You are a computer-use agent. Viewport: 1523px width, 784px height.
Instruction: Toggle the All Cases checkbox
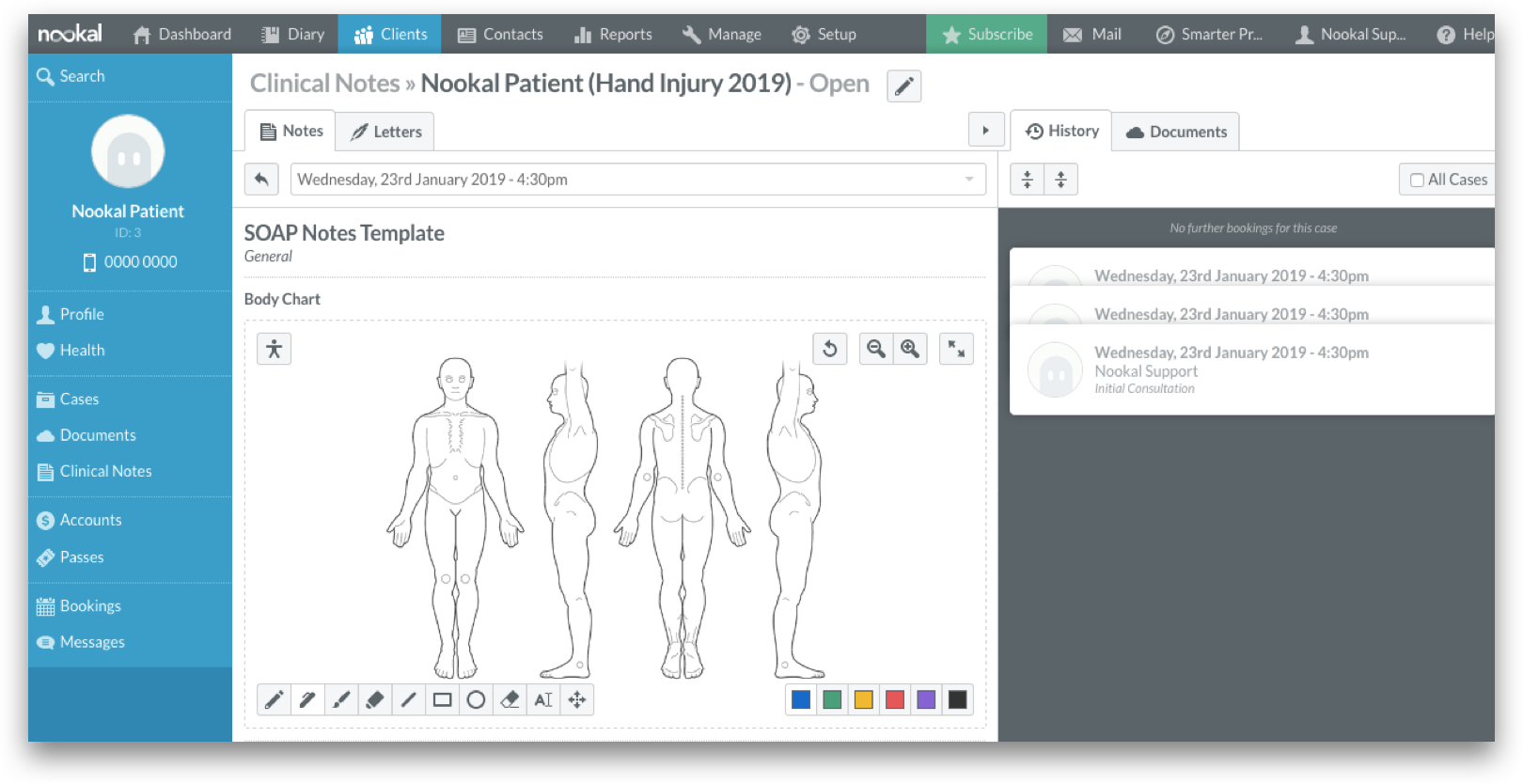1417,180
